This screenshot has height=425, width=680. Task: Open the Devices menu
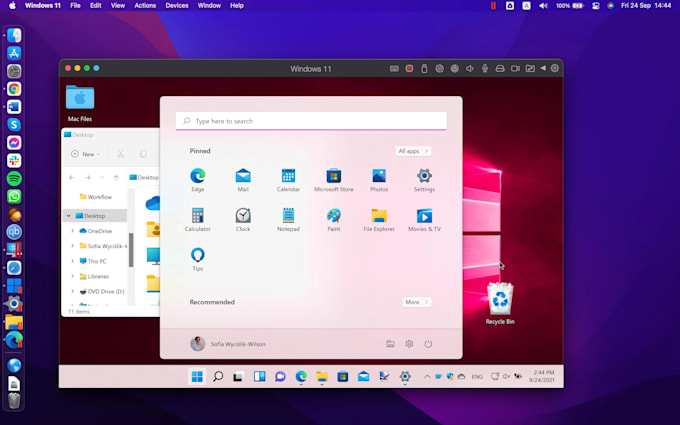tap(177, 6)
